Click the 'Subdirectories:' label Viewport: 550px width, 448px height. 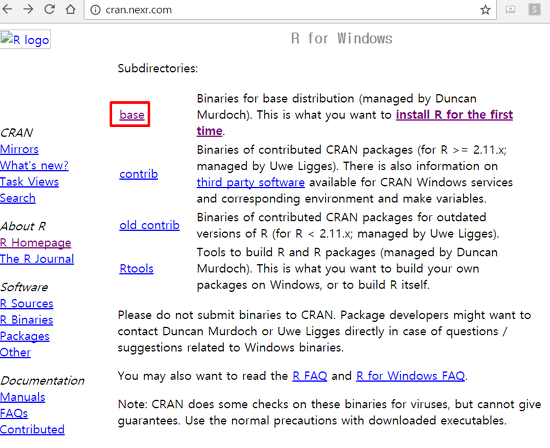pos(158,68)
